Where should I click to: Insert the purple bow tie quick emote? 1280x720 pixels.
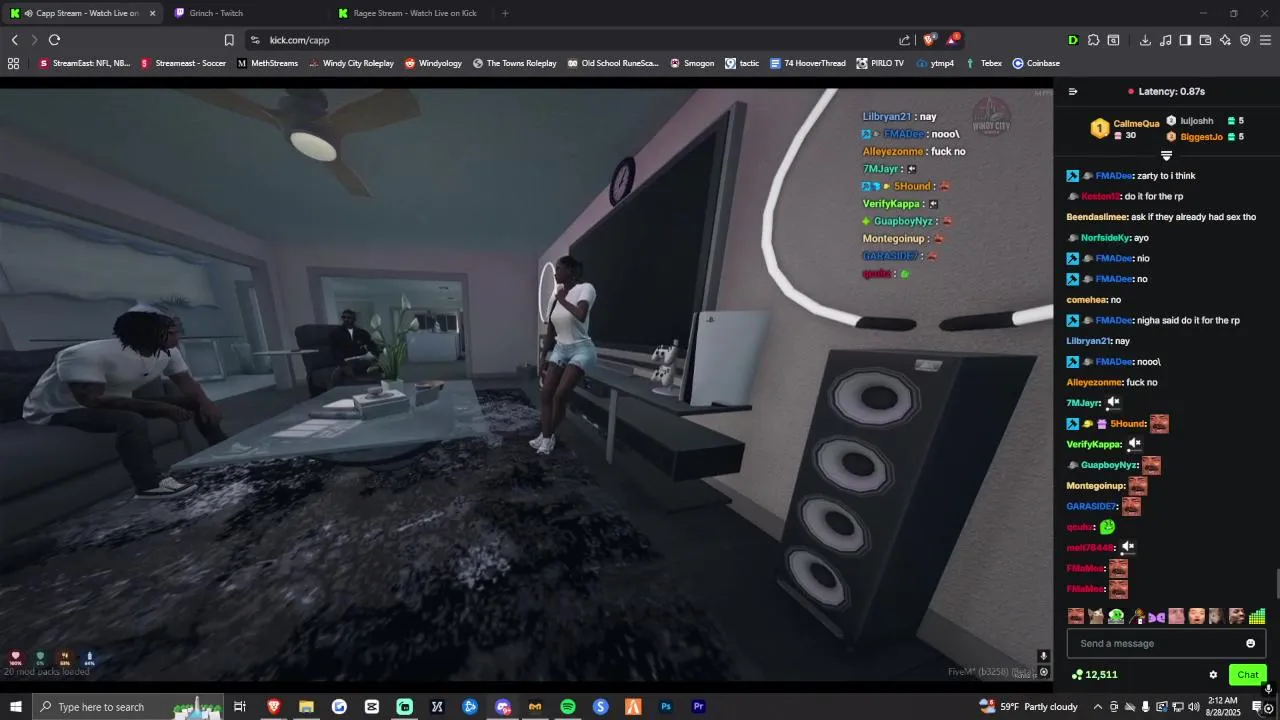[1156, 616]
